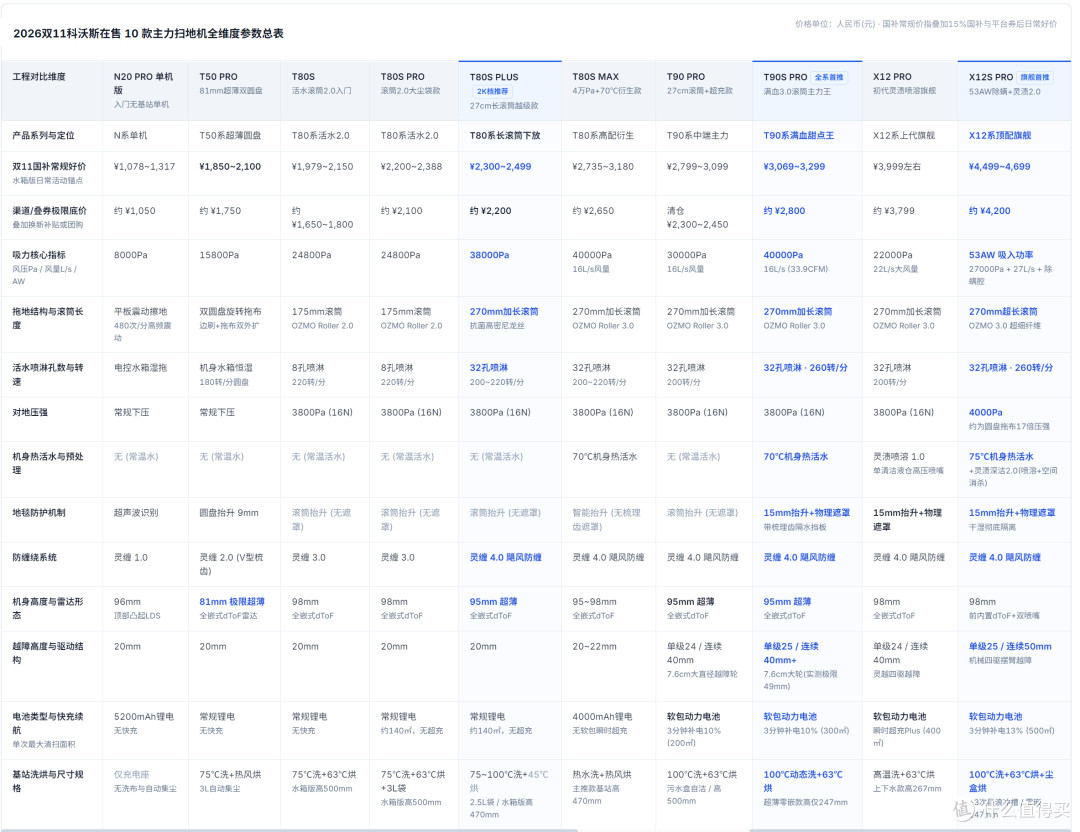The width and height of the screenshot is (1080, 832).
Task: Click the 圆盘抬升 9mm cell
Action: click(x=229, y=512)
